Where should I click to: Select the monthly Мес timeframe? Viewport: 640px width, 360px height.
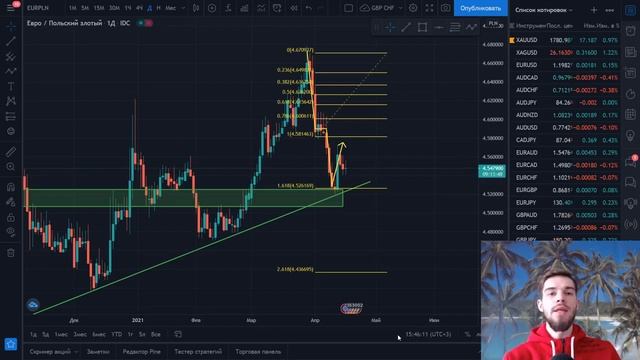(171, 8)
